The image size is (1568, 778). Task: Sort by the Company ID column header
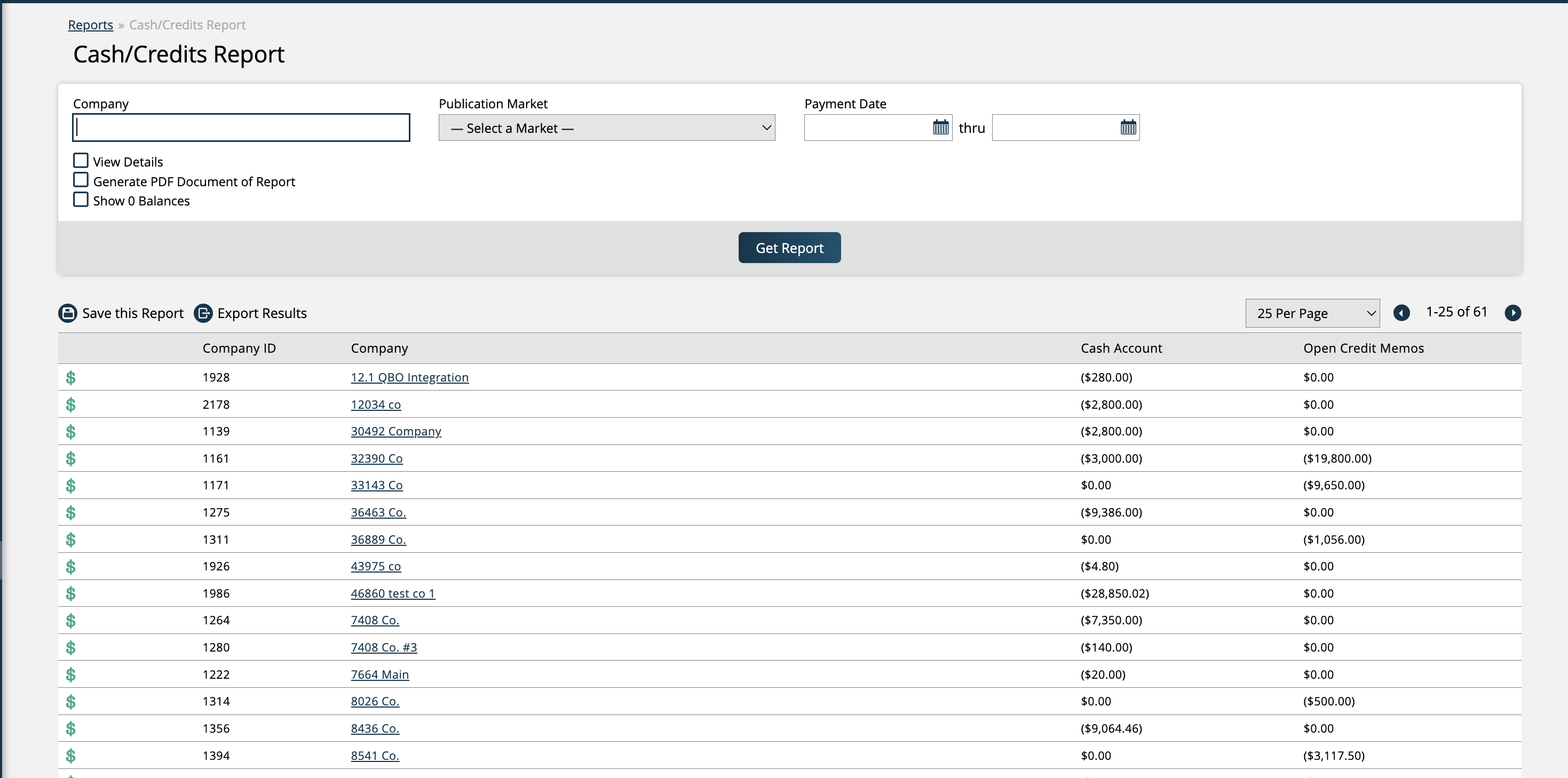point(239,348)
